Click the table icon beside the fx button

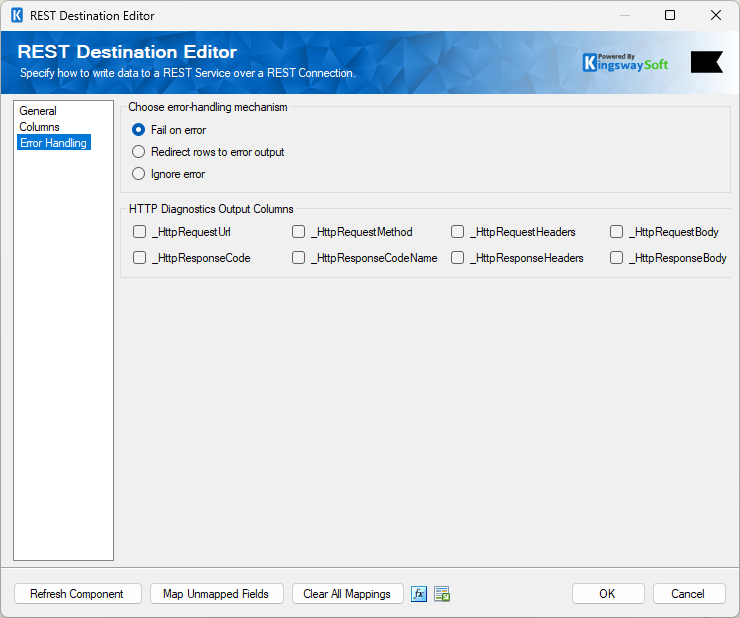coord(443,594)
